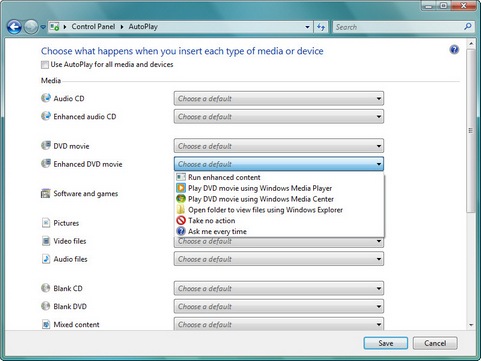Screen dimensions: 481x361
Task: Click the Blank DVD disc icon
Action: [x=46, y=306]
